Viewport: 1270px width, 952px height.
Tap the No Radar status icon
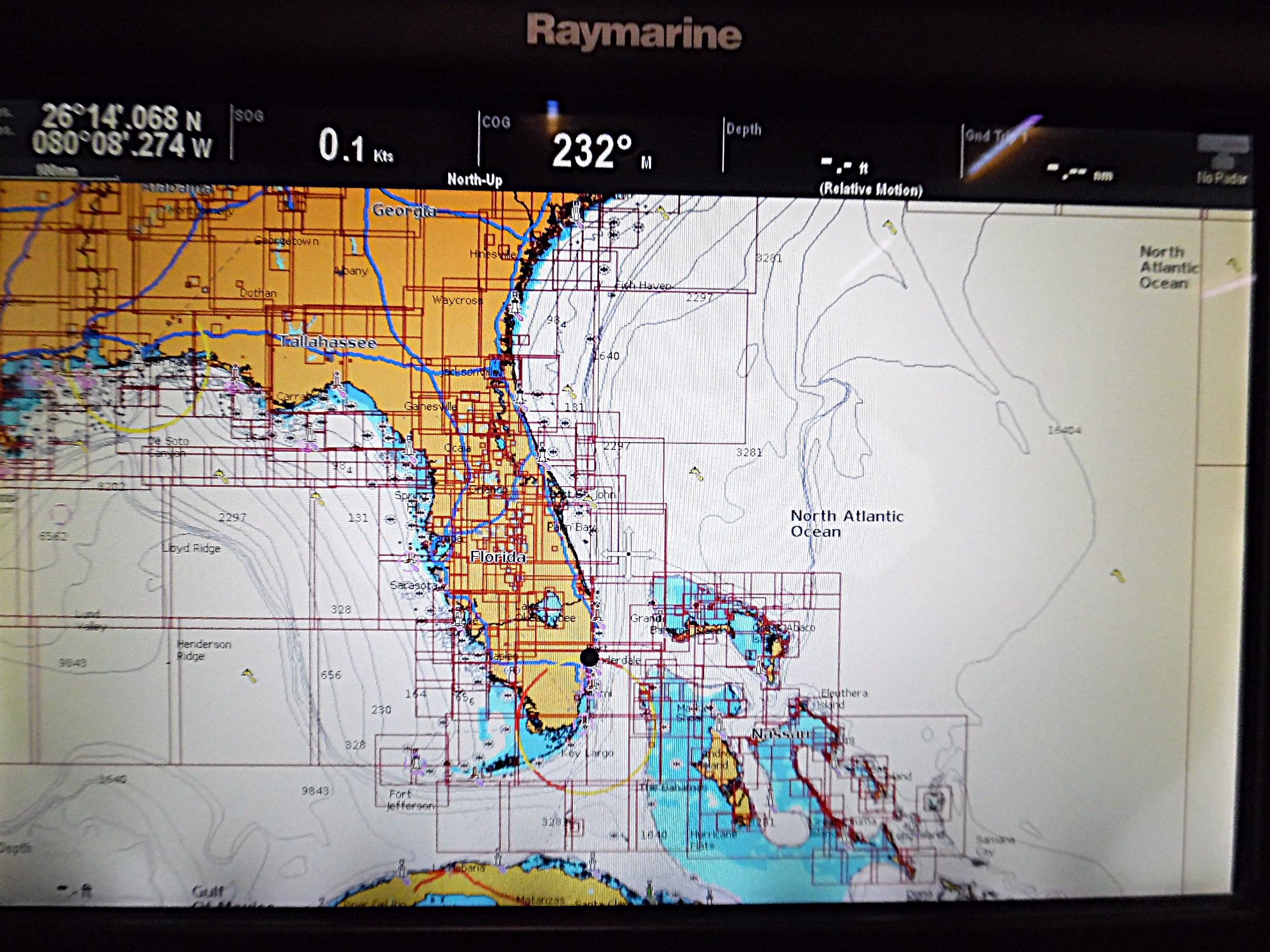point(1222,161)
